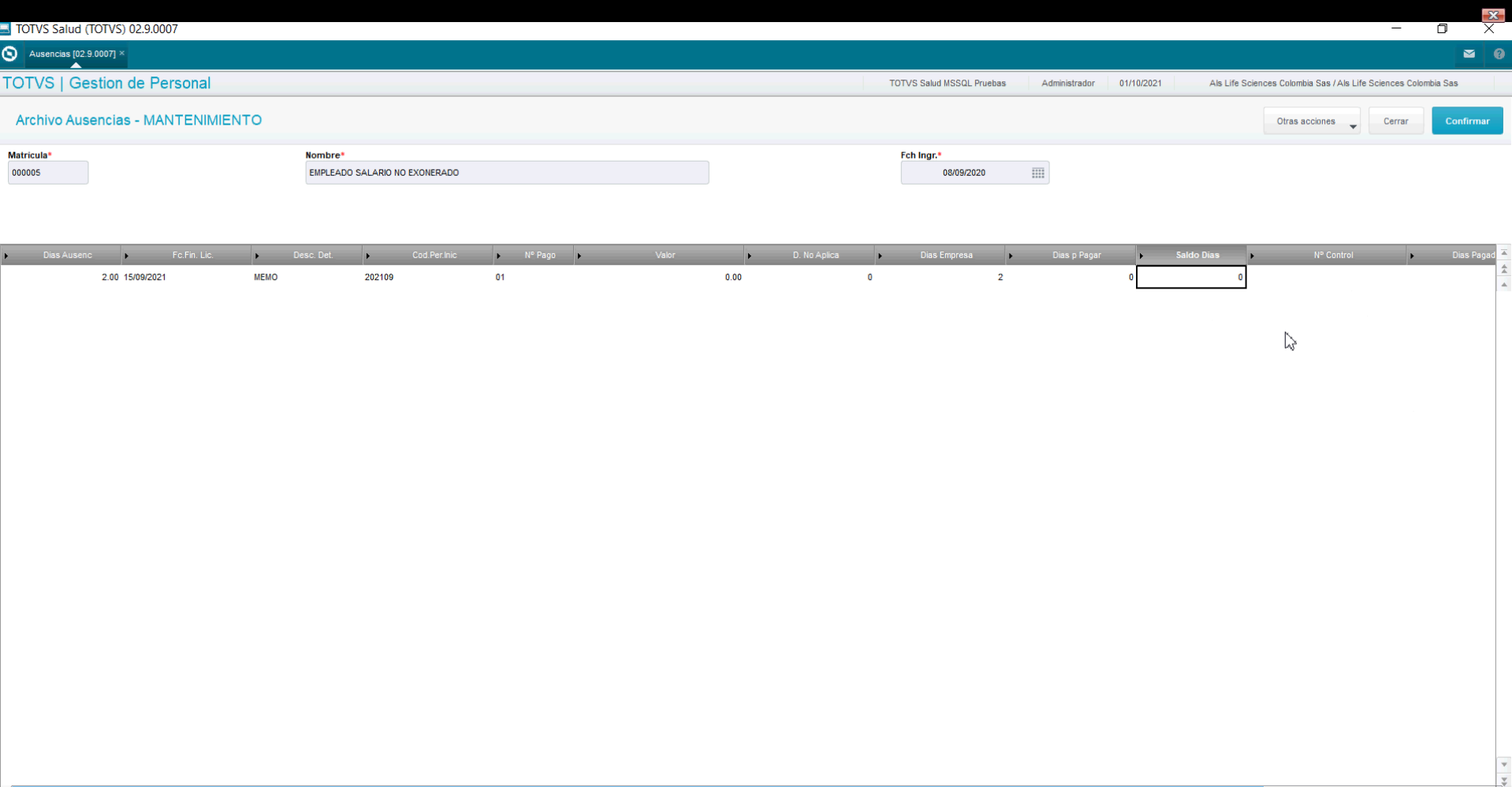Select the MEMO cell
Screen dimensions: 1512x787
pyautogui.click(x=307, y=278)
